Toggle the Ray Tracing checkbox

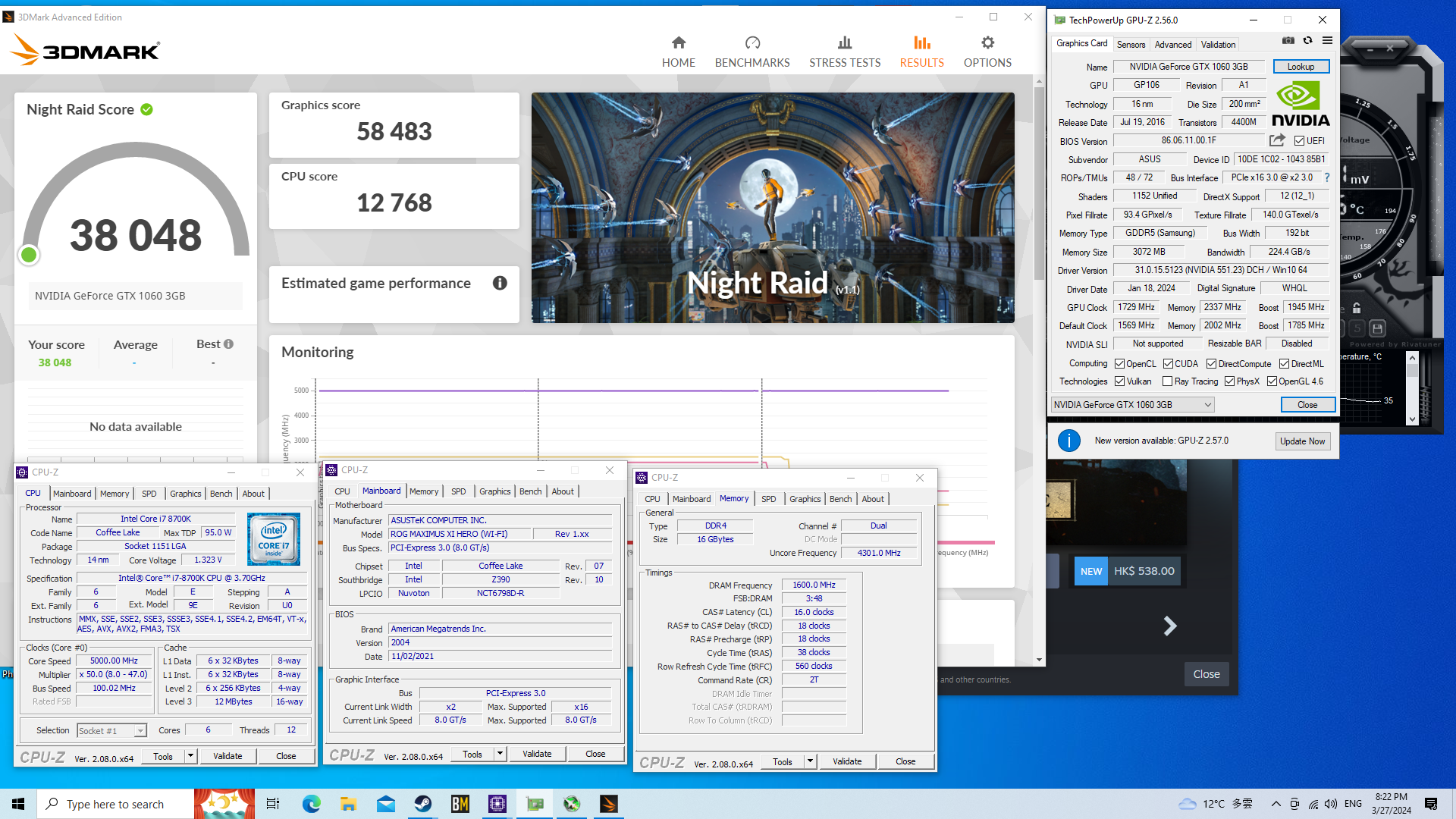(x=1167, y=381)
